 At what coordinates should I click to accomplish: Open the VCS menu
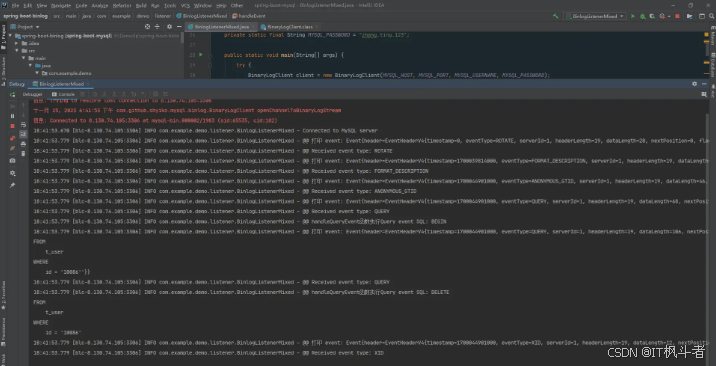[x=185, y=5]
